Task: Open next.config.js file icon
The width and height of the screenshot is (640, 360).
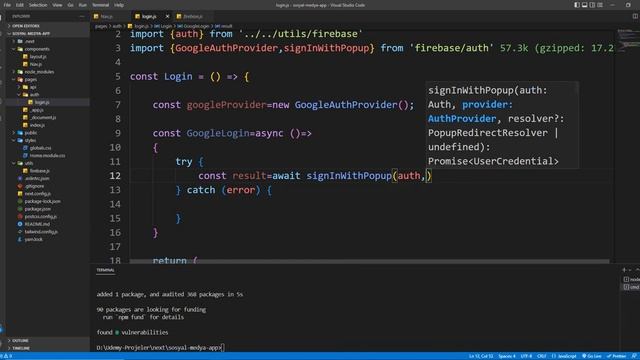Action: click(x=20, y=194)
